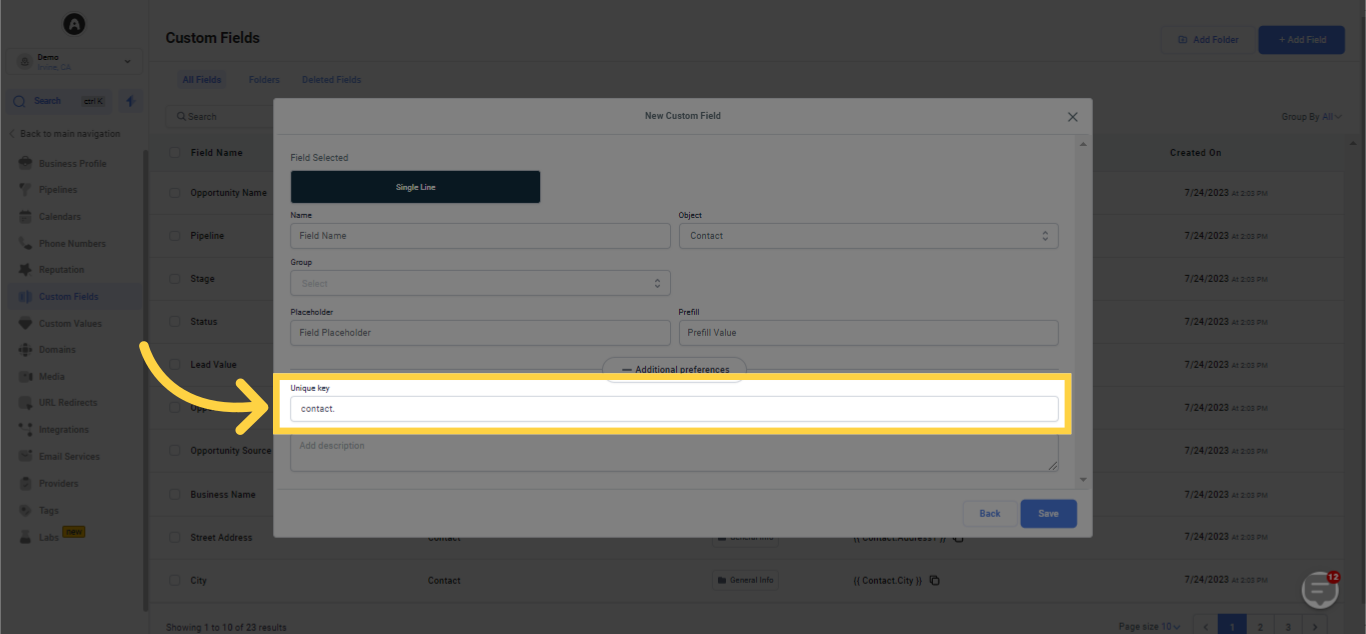Screen dimensions: 1366x634
Task: Click the lightning quick actions icon
Action: click(131, 101)
